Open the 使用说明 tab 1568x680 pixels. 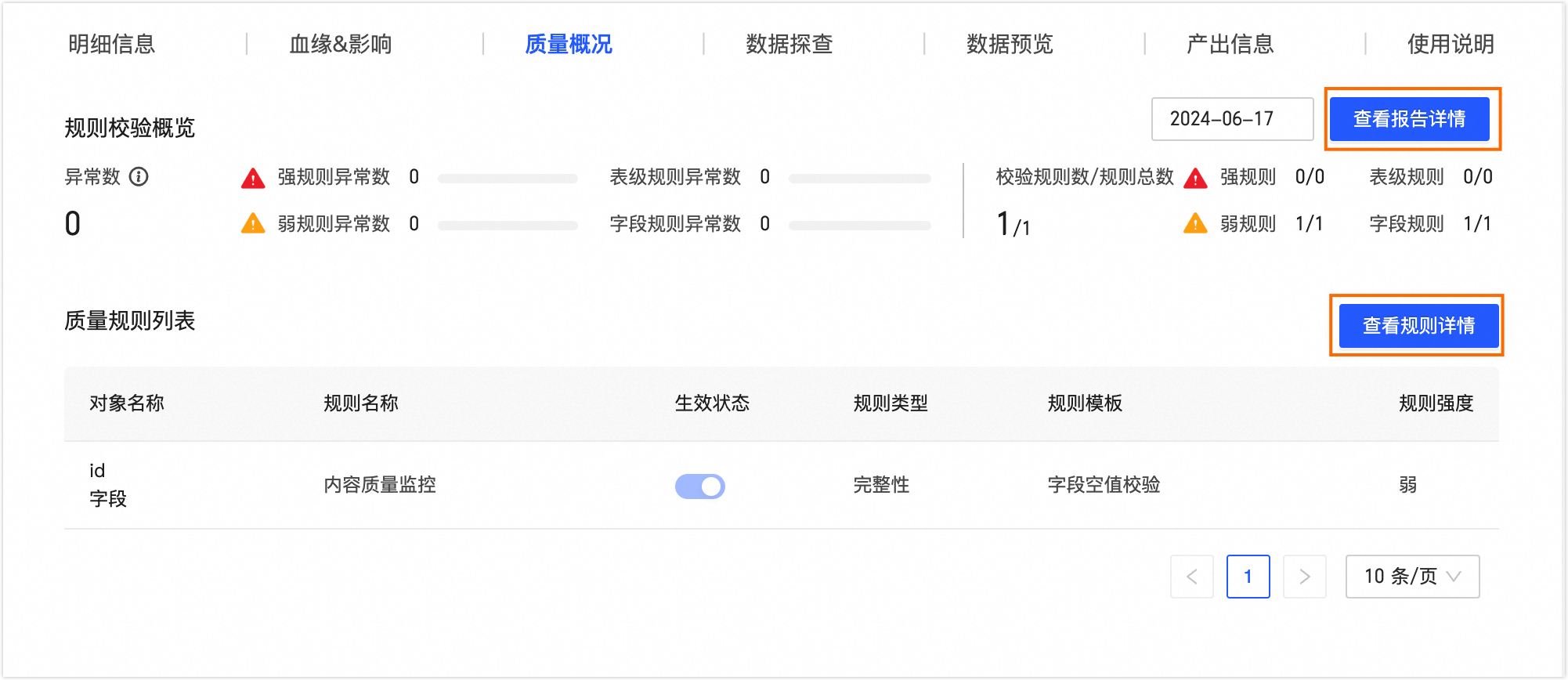pos(1451,44)
